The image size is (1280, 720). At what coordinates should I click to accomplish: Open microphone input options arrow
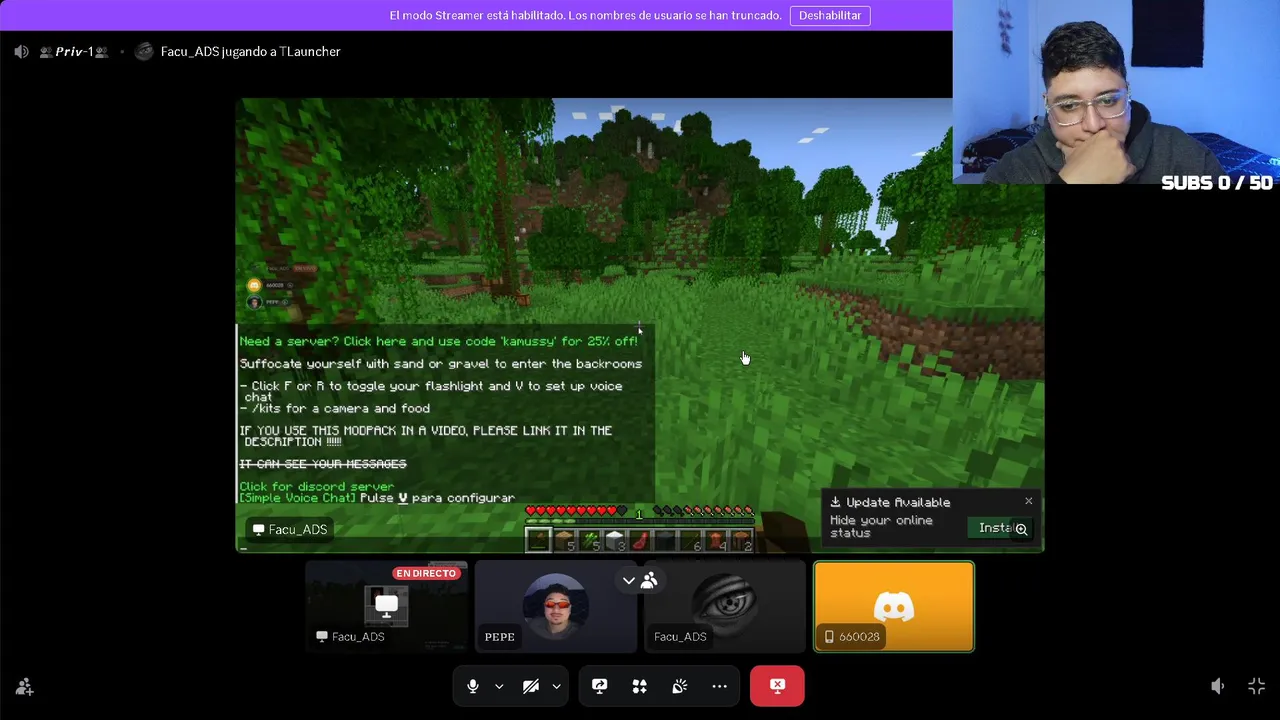[x=499, y=687]
